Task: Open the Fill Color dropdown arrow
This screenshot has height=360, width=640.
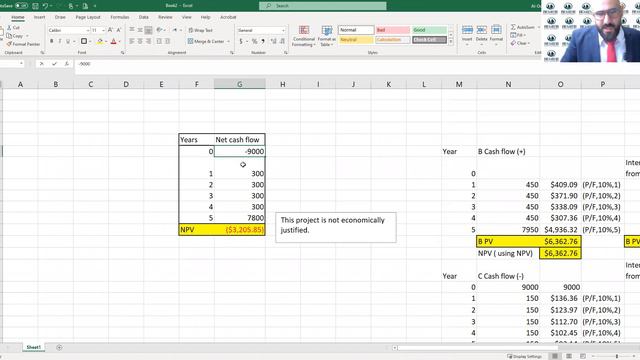Action: 106,41
